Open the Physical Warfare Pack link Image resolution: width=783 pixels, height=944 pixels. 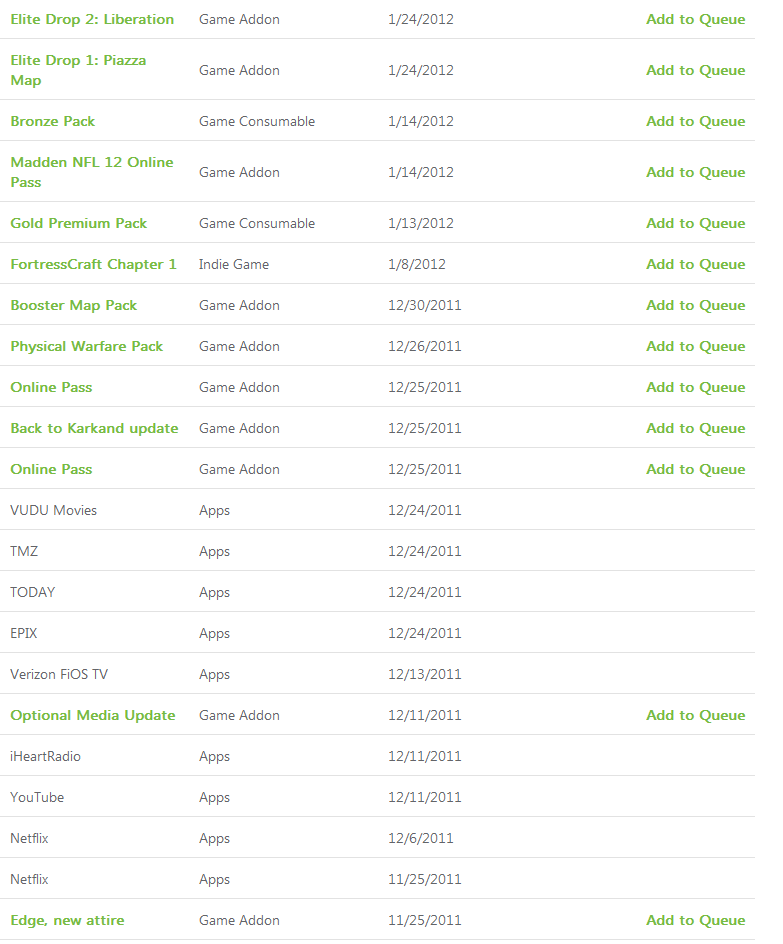pyautogui.click(x=87, y=346)
